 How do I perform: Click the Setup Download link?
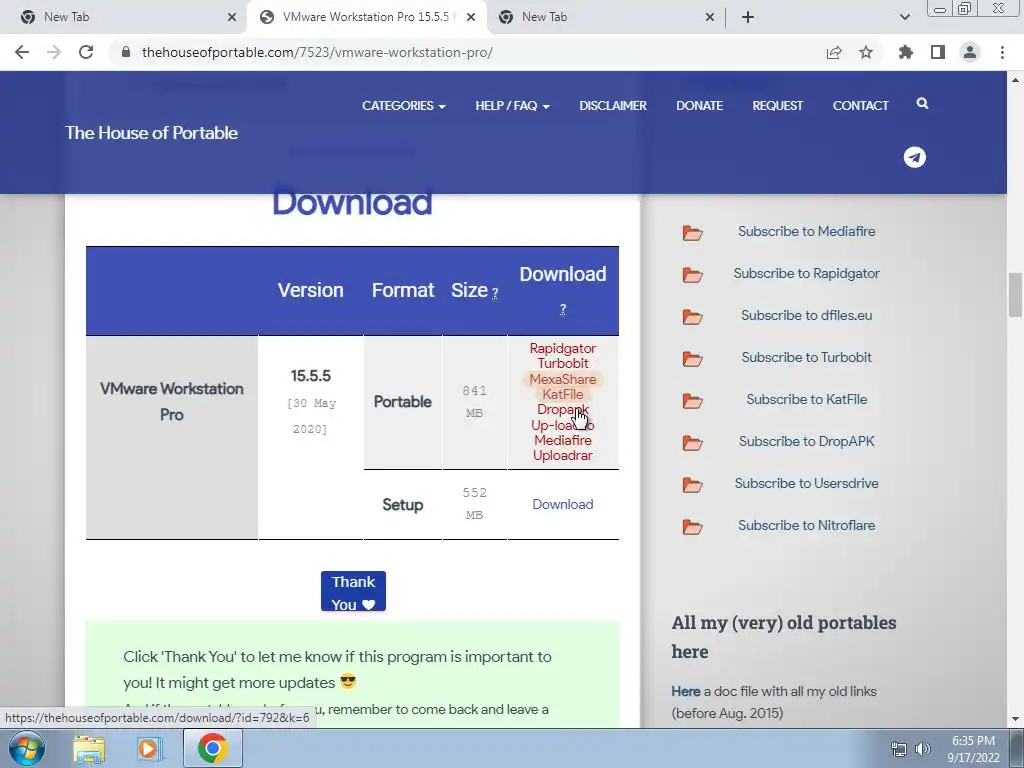pos(562,504)
